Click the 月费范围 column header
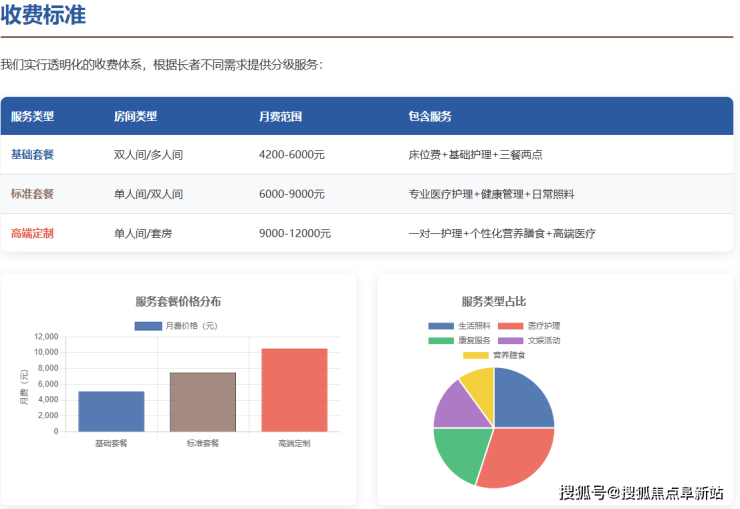740x509 pixels. [280, 116]
